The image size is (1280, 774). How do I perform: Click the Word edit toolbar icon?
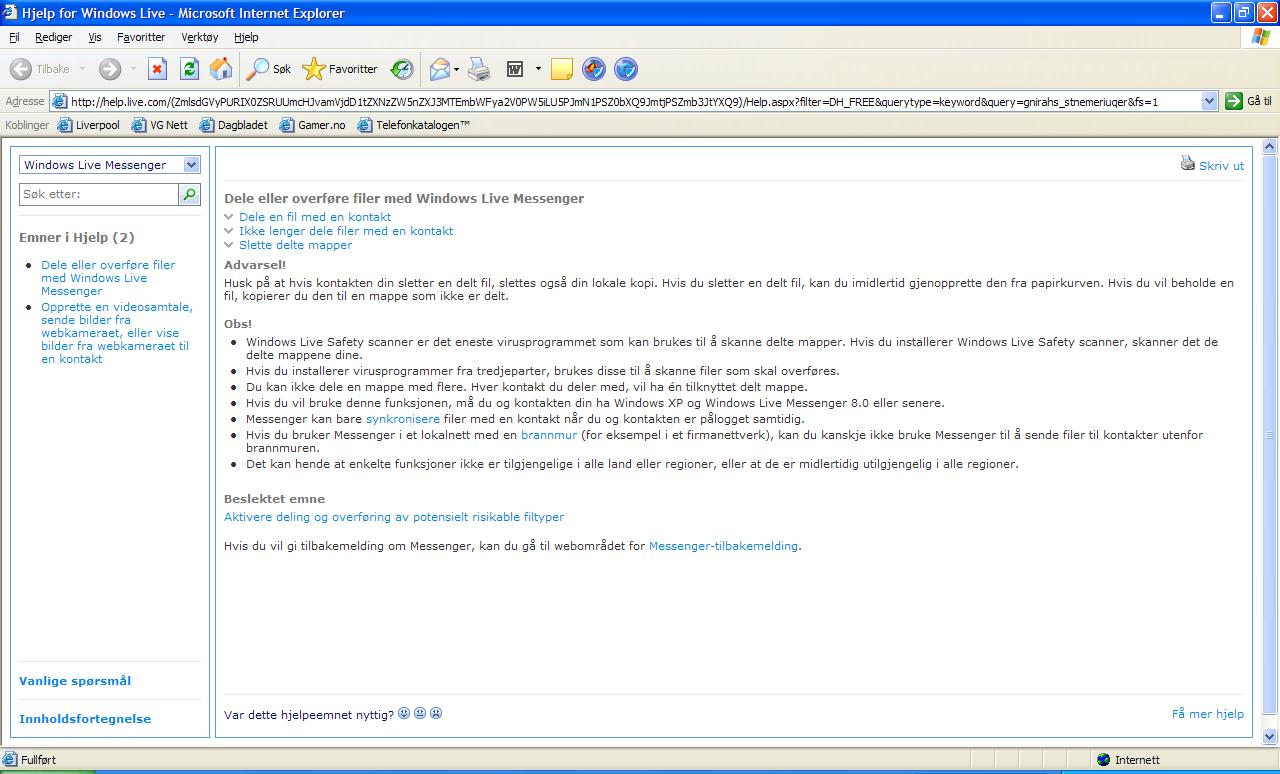pos(516,69)
